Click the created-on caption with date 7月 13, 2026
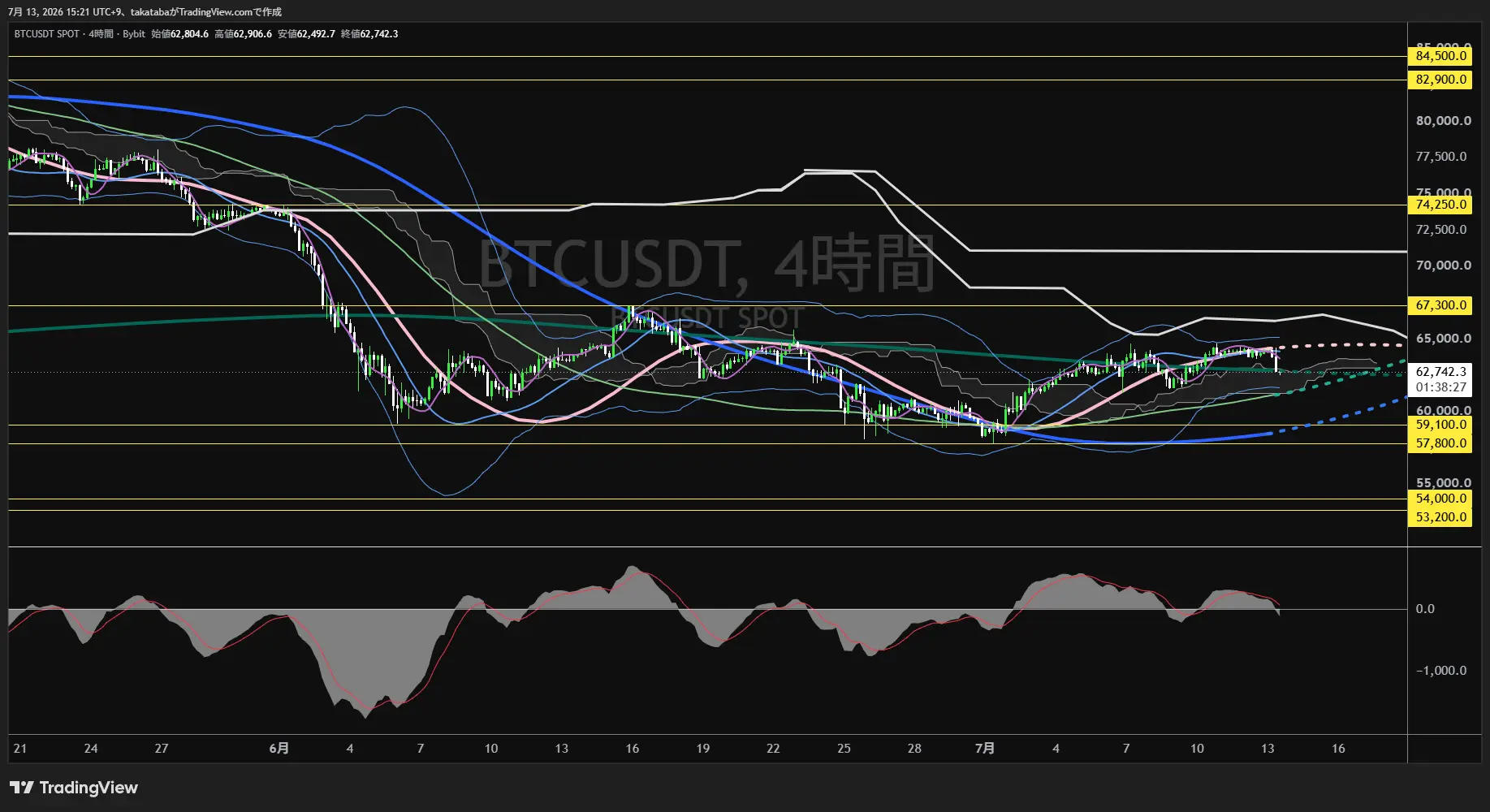This screenshot has width=1490, height=812. [145, 12]
